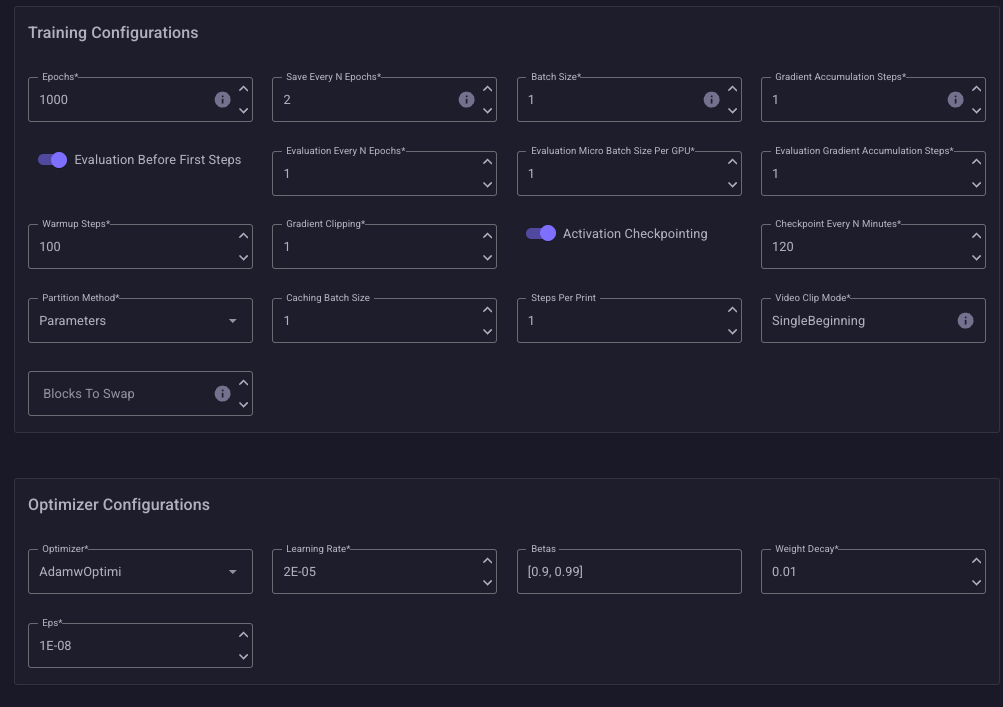Click the Batch Size info icon

pyautogui.click(x=711, y=100)
